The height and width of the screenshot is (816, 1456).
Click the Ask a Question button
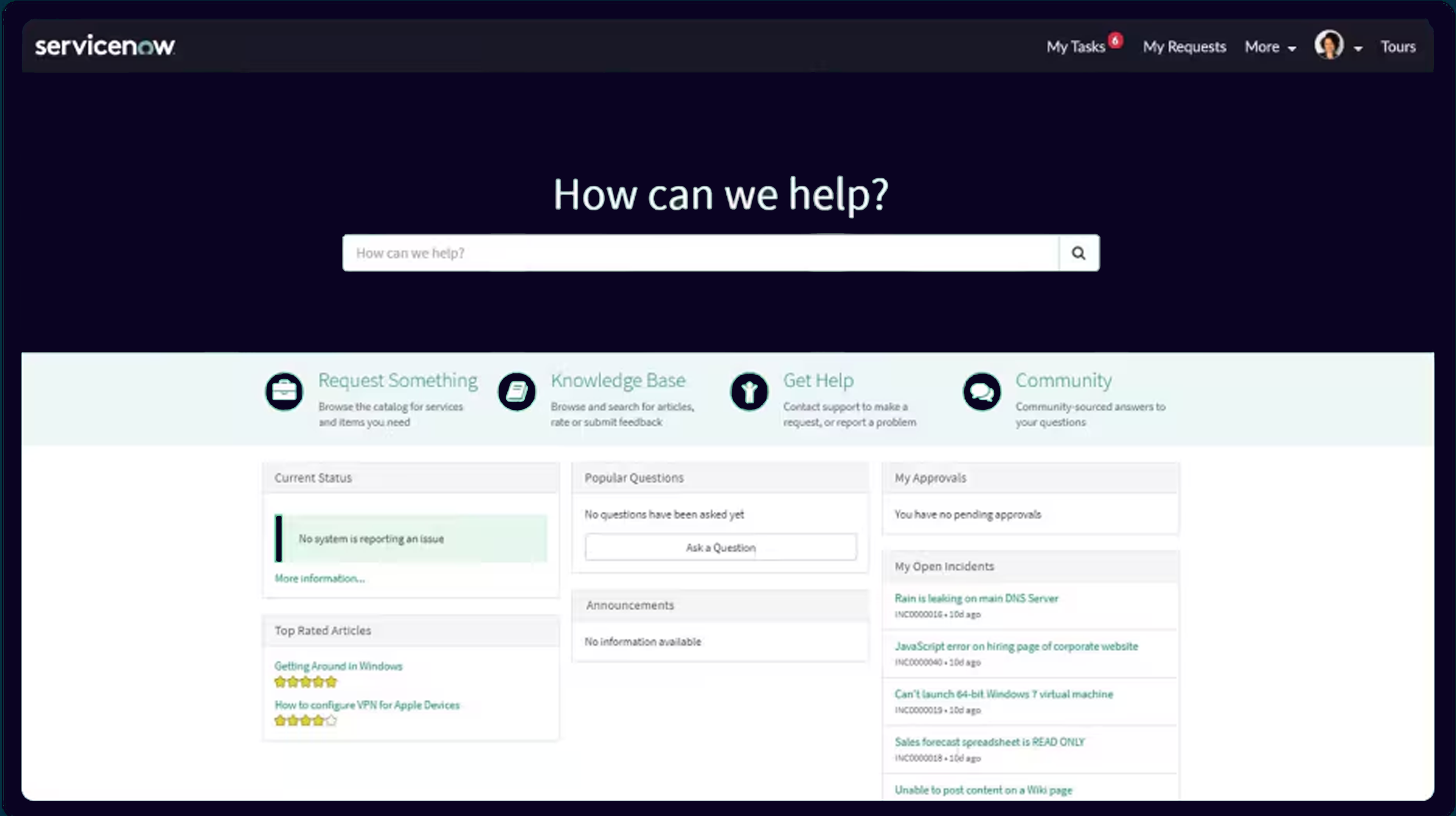point(721,547)
